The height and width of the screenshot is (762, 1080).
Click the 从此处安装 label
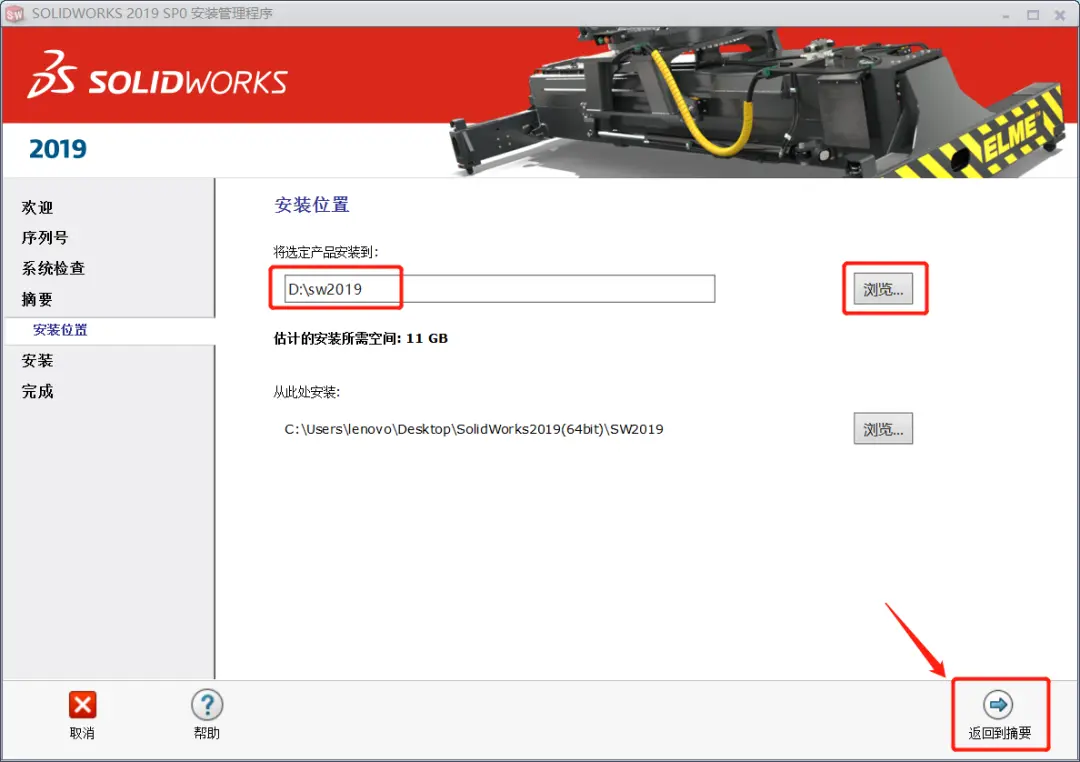coord(307,392)
